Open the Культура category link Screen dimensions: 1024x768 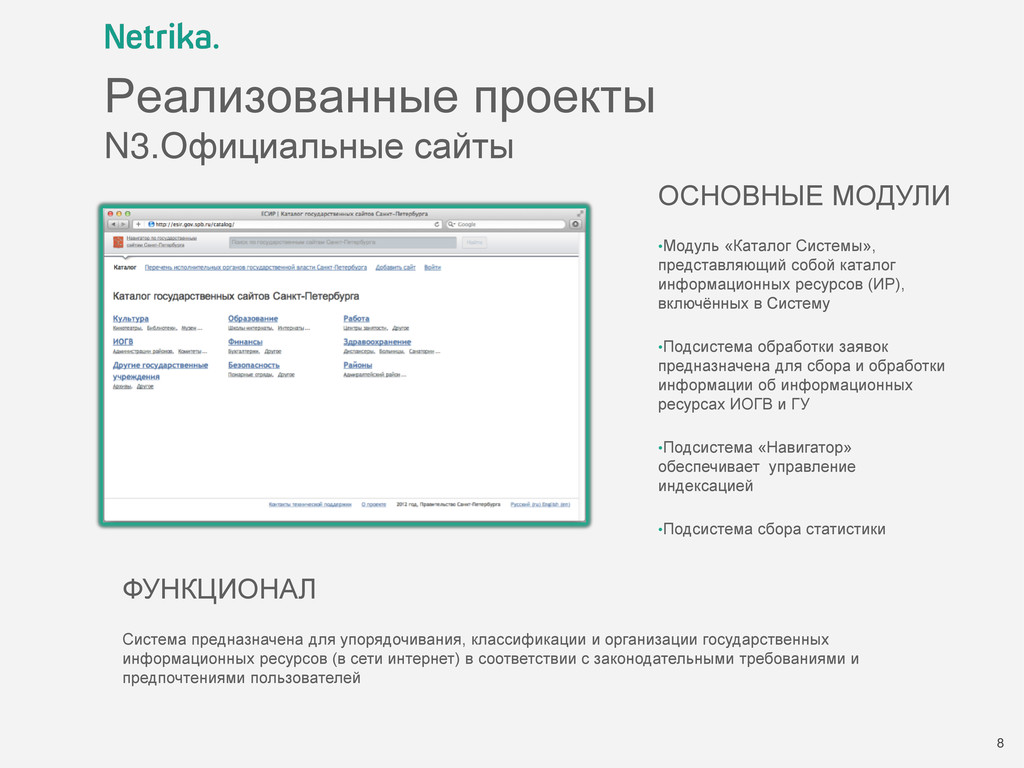click(x=131, y=319)
